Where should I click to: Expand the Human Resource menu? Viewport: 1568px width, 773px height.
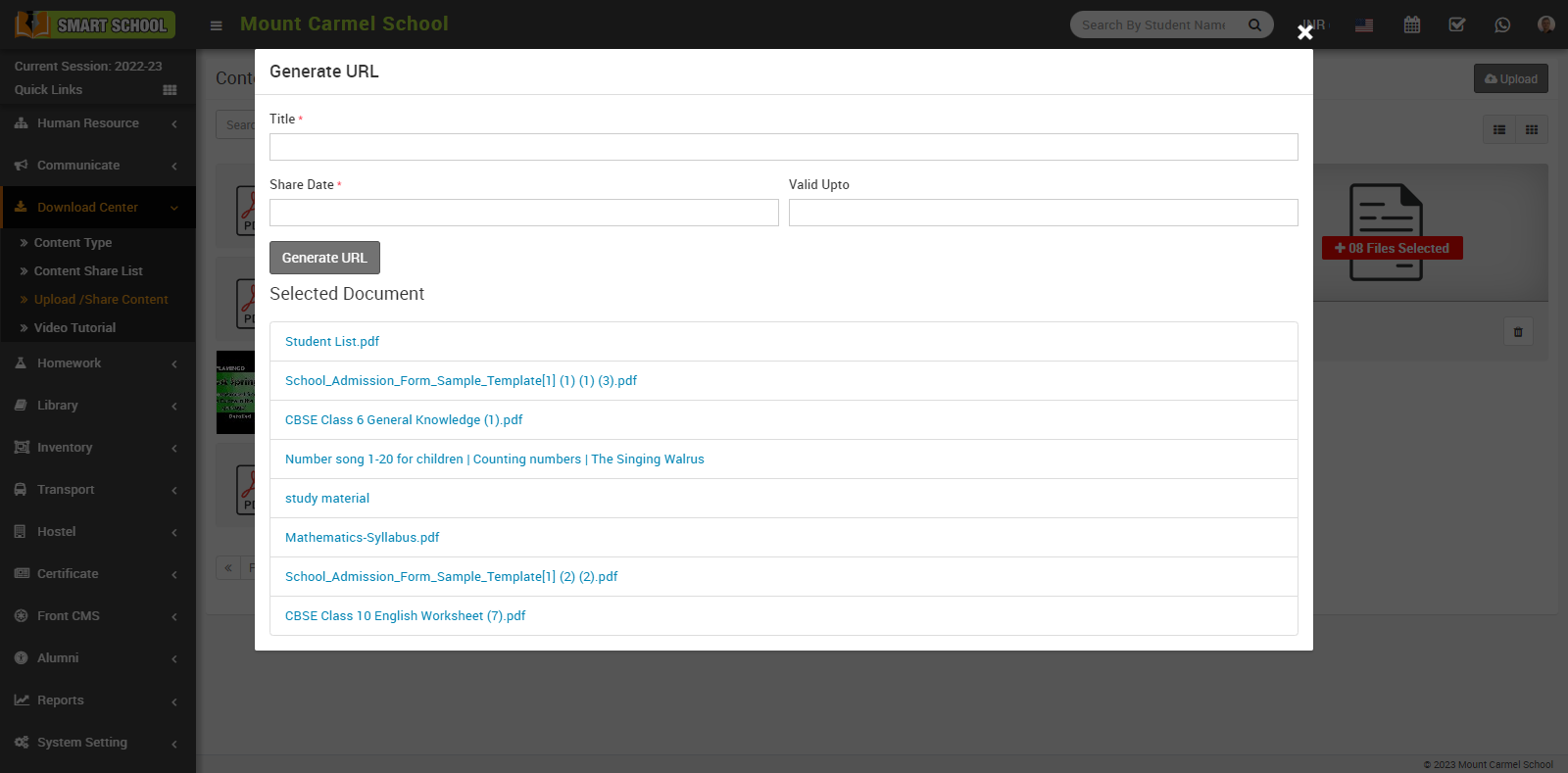(88, 123)
